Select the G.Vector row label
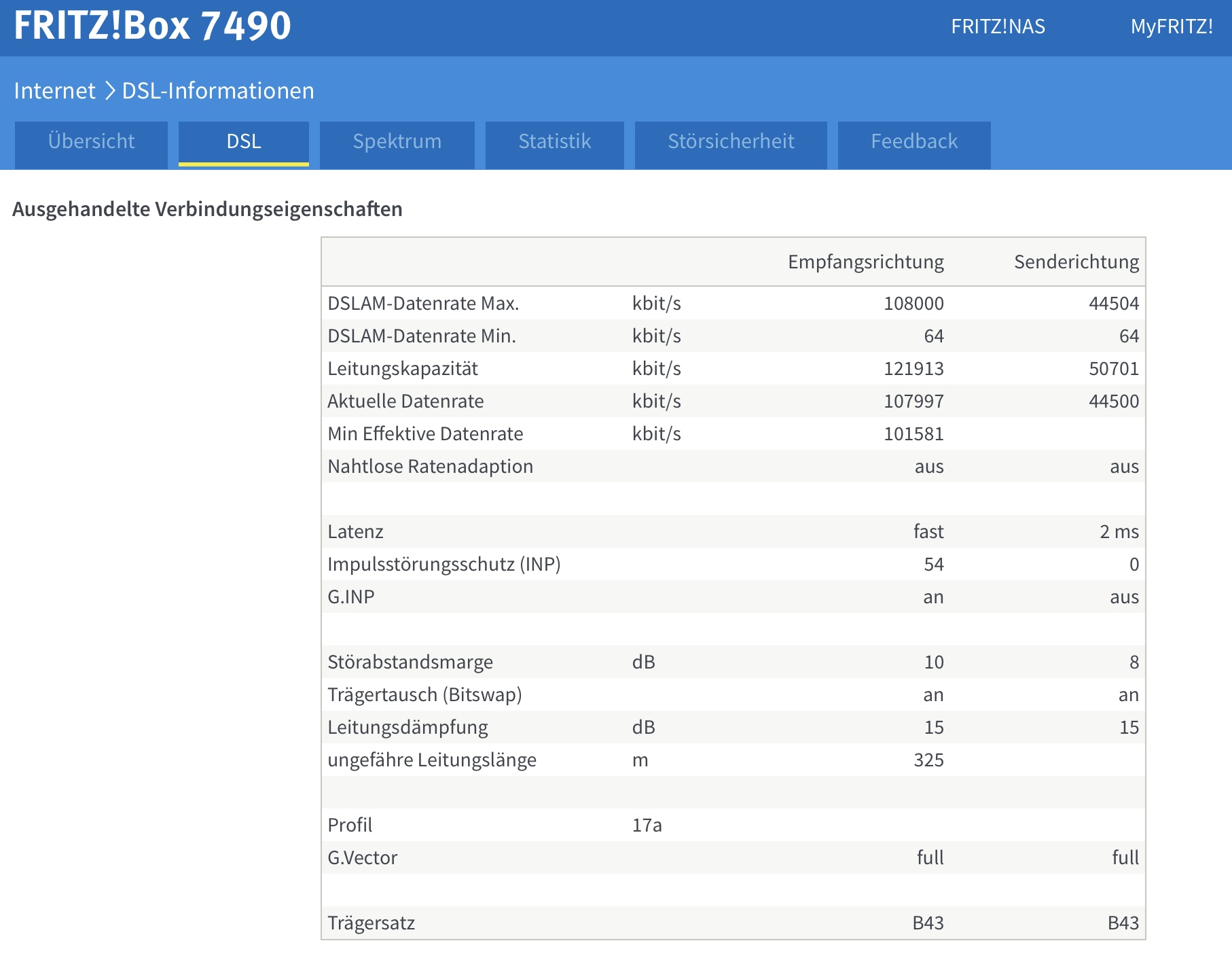Screen dimensions: 1232x960 [x=362, y=857]
